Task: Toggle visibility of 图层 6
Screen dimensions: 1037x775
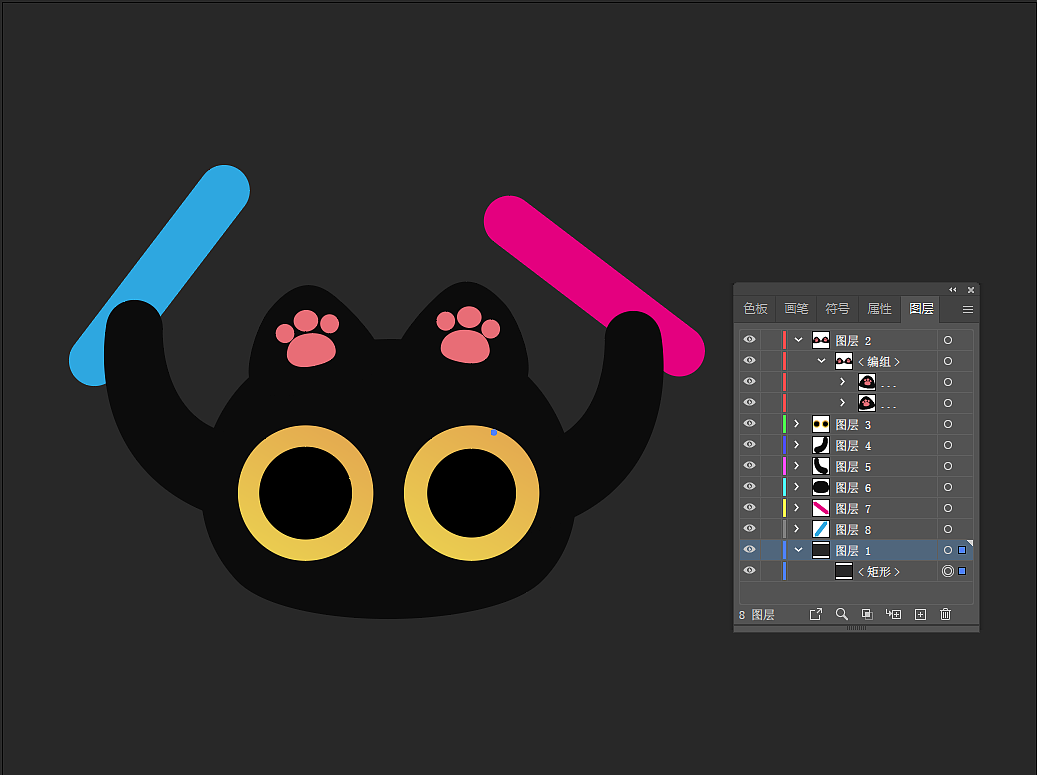Action: click(749, 487)
